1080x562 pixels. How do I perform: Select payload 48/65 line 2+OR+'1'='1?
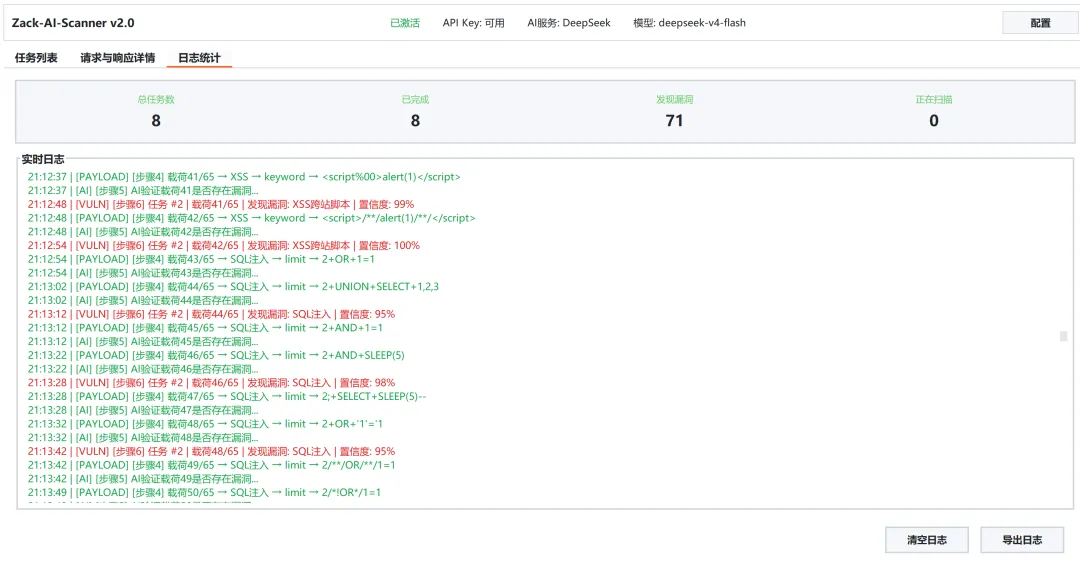pyautogui.click(x=205, y=424)
